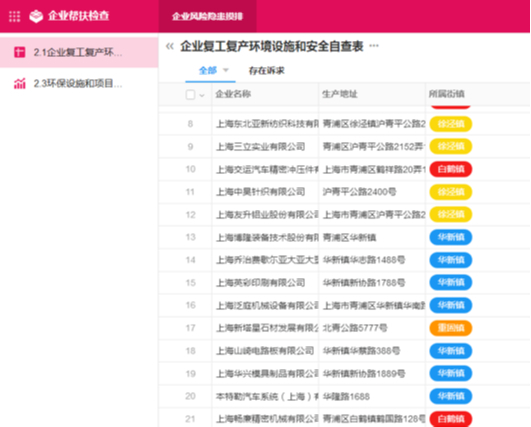Viewport: 531px width, 427px height.
Task: Open the 企业风险隐患摸排 top tab
Action: pyautogui.click(x=207, y=16)
